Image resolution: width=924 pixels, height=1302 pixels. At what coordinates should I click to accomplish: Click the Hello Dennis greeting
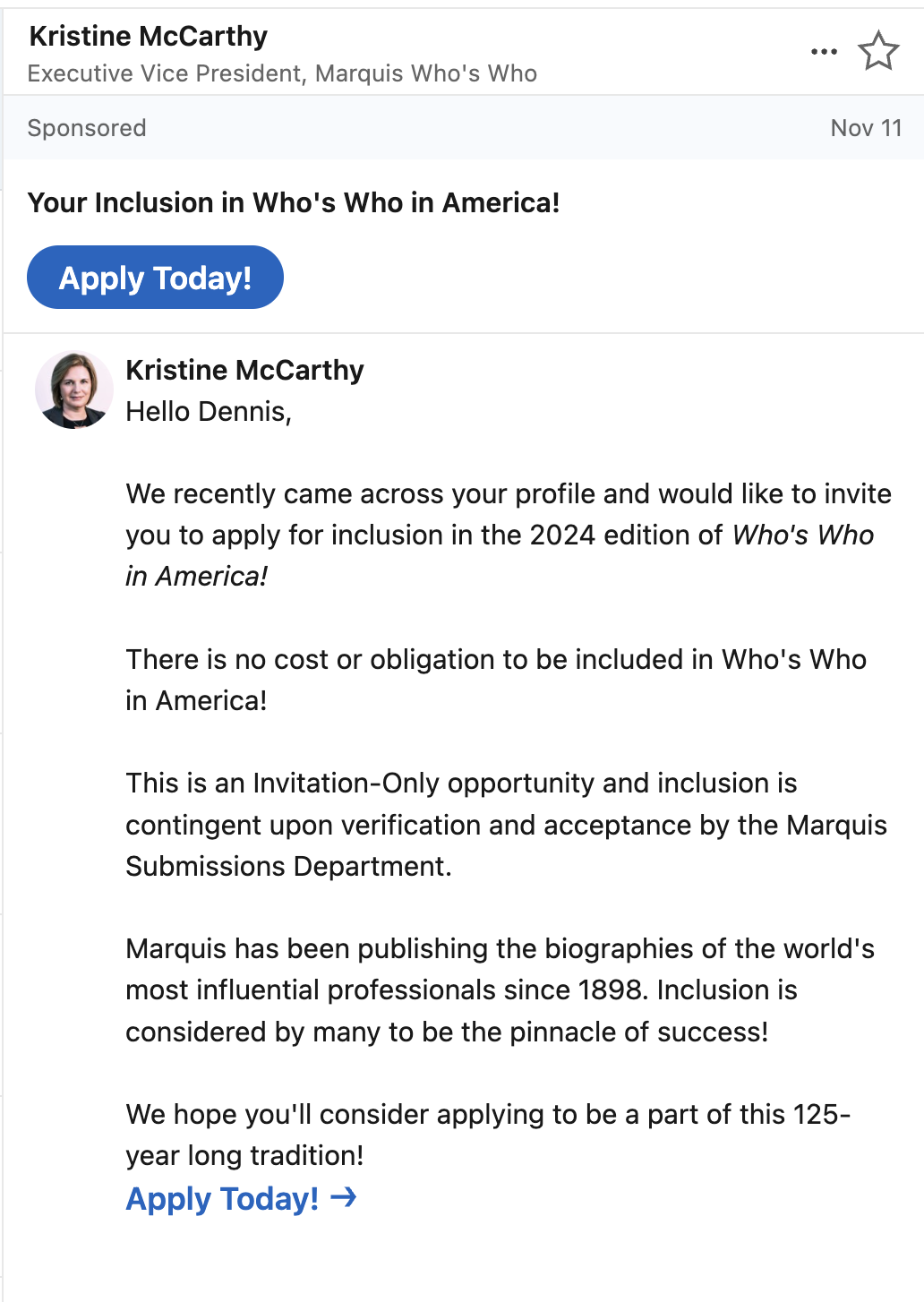point(209,412)
